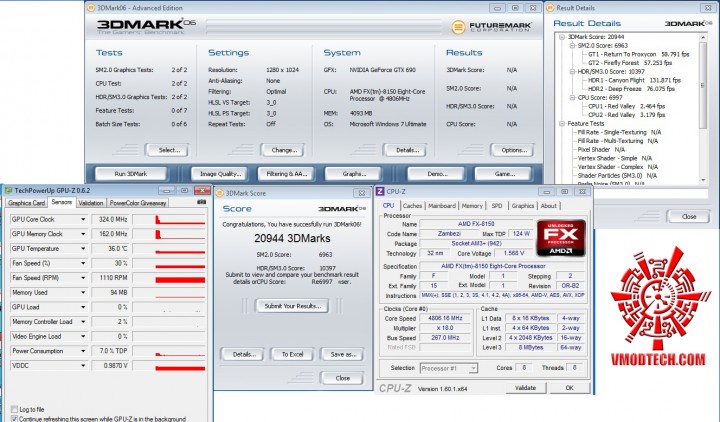Select GT1 - Return To Proxycon tree row
720x422 pixels.
pos(639,54)
